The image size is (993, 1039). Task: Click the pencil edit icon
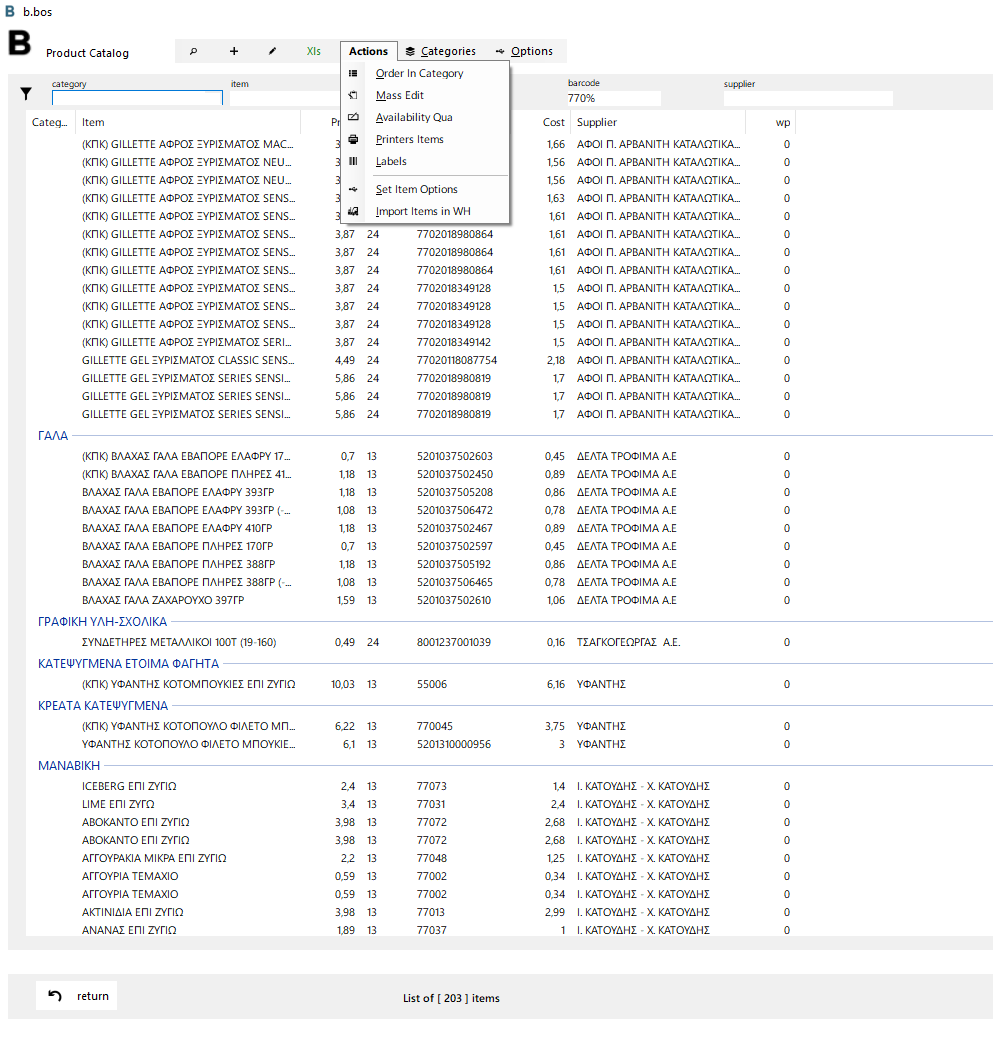[272, 52]
